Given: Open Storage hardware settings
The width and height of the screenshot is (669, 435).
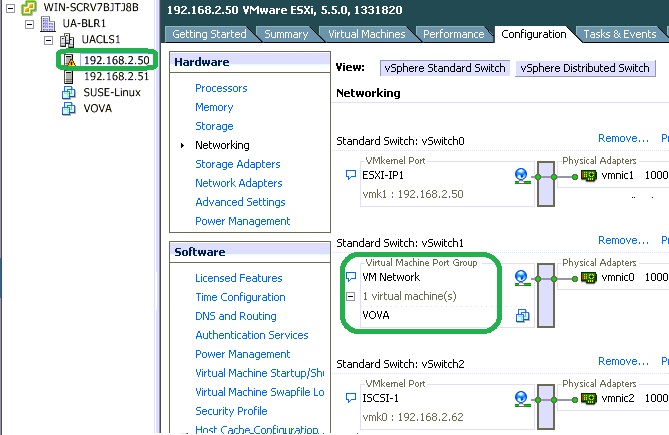Looking at the screenshot, I should [214, 126].
